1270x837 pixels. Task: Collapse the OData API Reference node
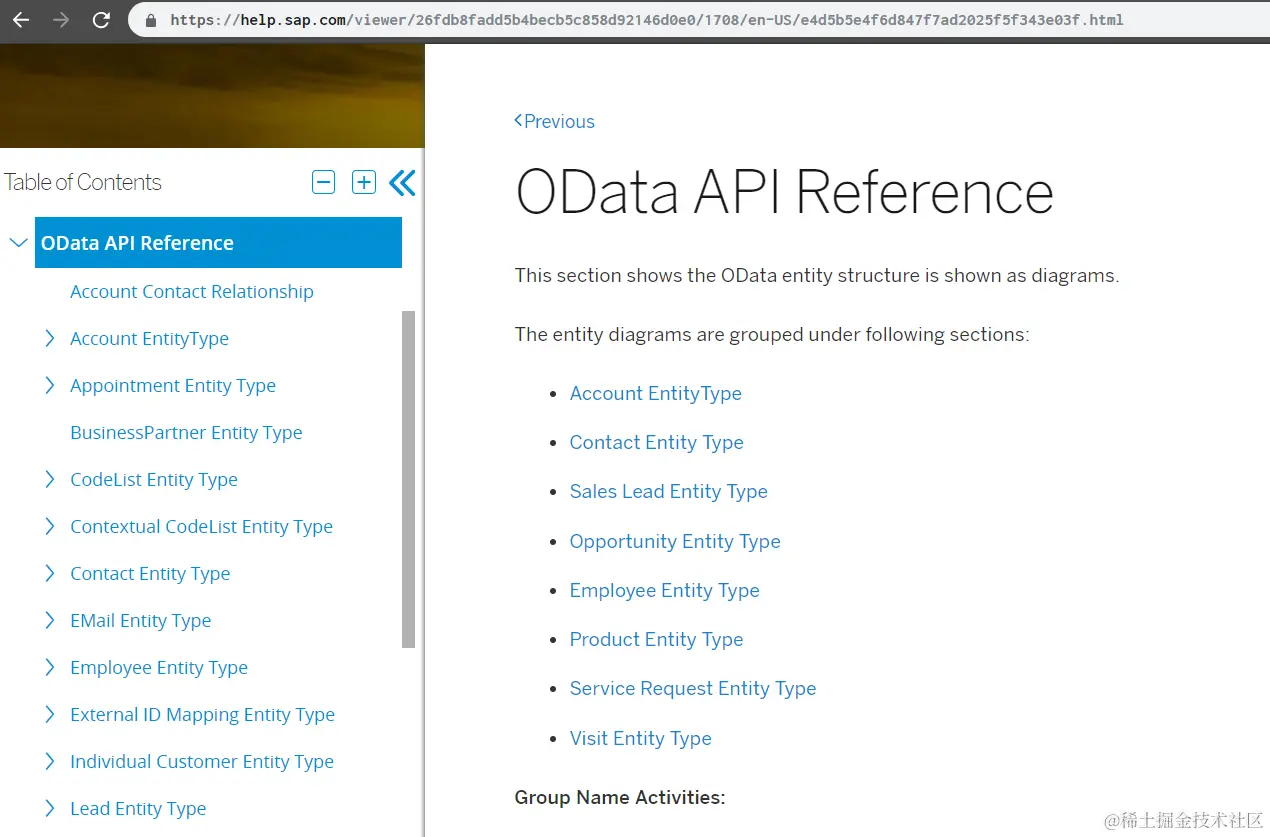click(x=18, y=242)
